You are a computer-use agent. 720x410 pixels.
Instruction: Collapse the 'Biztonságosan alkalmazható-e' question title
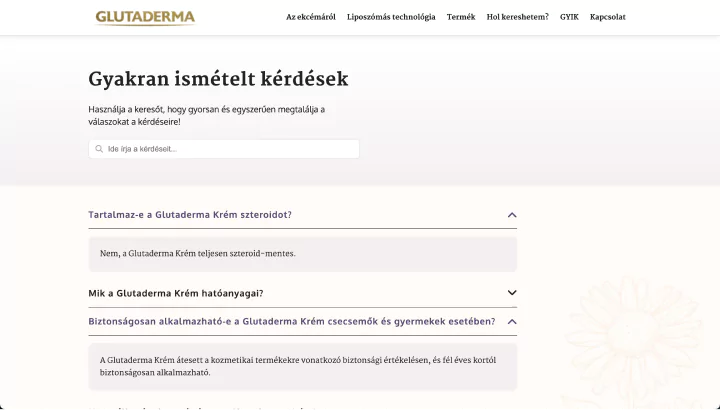coord(292,322)
